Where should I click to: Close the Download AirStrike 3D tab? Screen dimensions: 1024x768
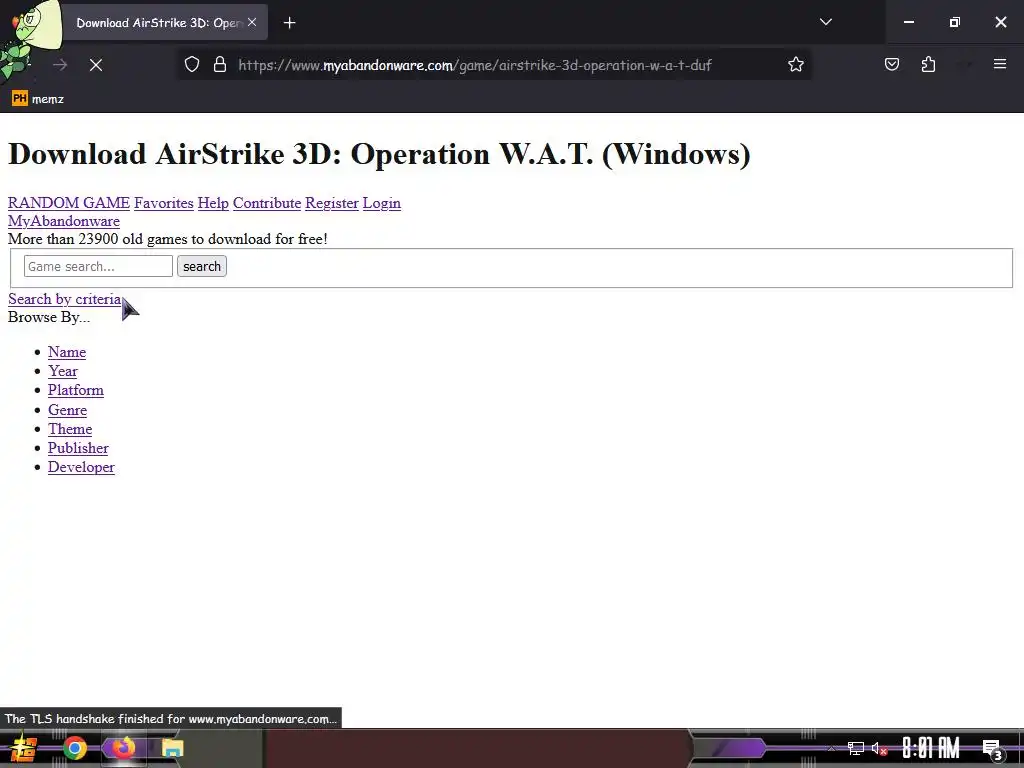coord(252,22)
